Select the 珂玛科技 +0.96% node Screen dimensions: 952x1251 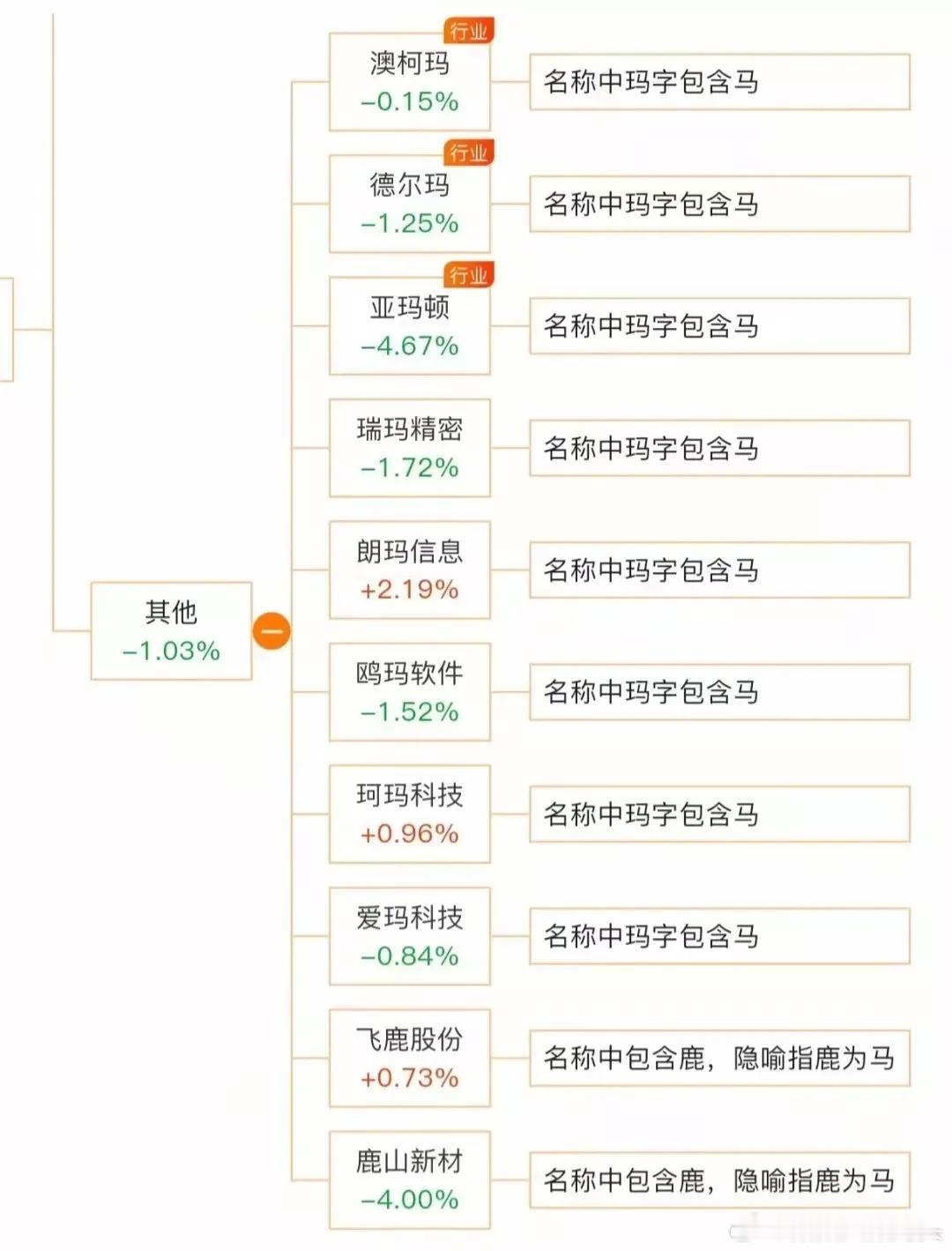point(410,814)
